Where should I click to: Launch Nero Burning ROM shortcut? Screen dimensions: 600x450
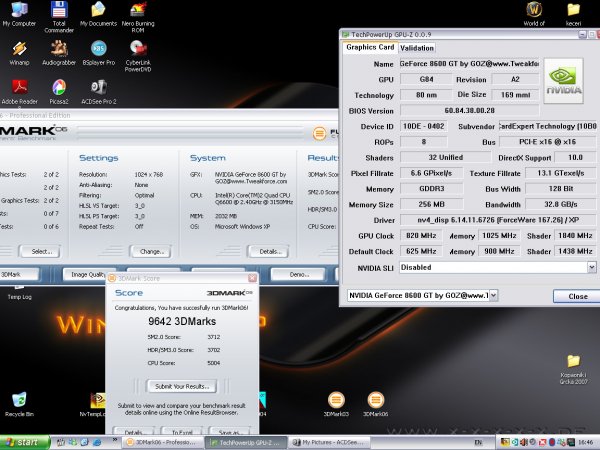pyautogui.click(x=138, y=17)
